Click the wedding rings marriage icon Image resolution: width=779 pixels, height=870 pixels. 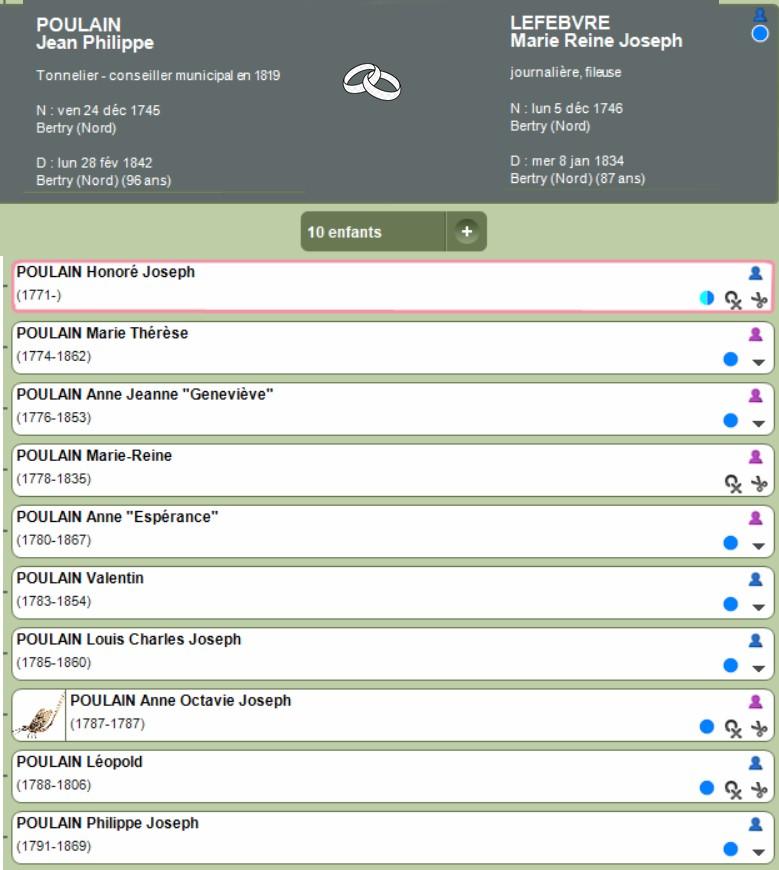pyautogui.click(x=372, y=82)
